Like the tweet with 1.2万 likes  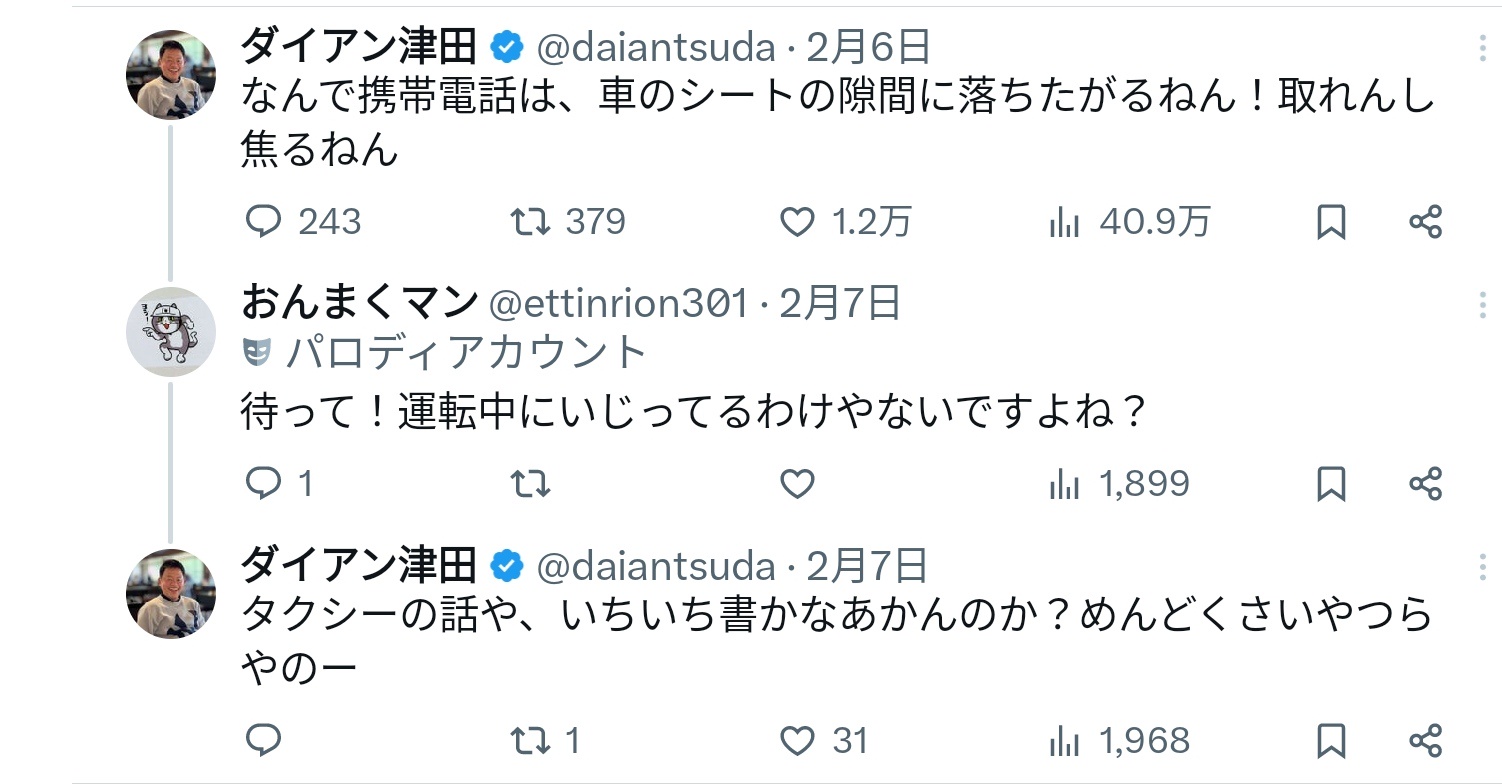coord(797,221)
